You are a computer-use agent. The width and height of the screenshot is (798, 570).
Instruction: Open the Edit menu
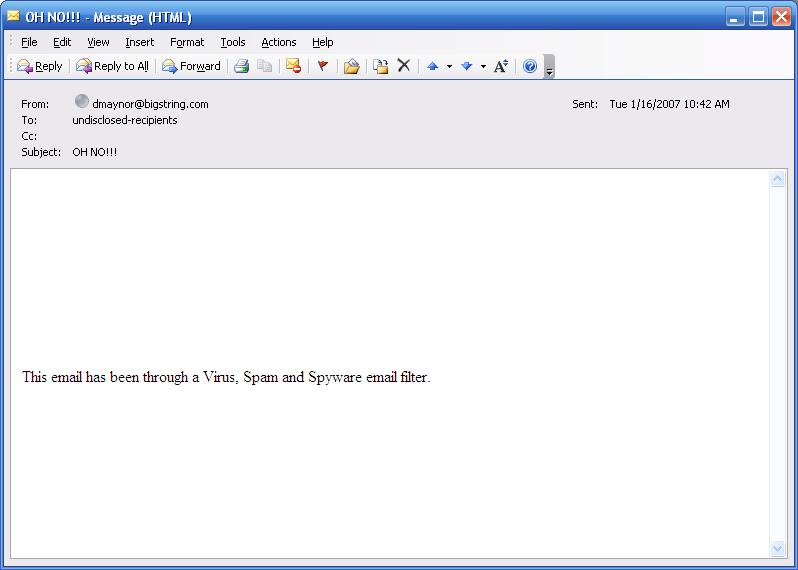click(62, 42)
